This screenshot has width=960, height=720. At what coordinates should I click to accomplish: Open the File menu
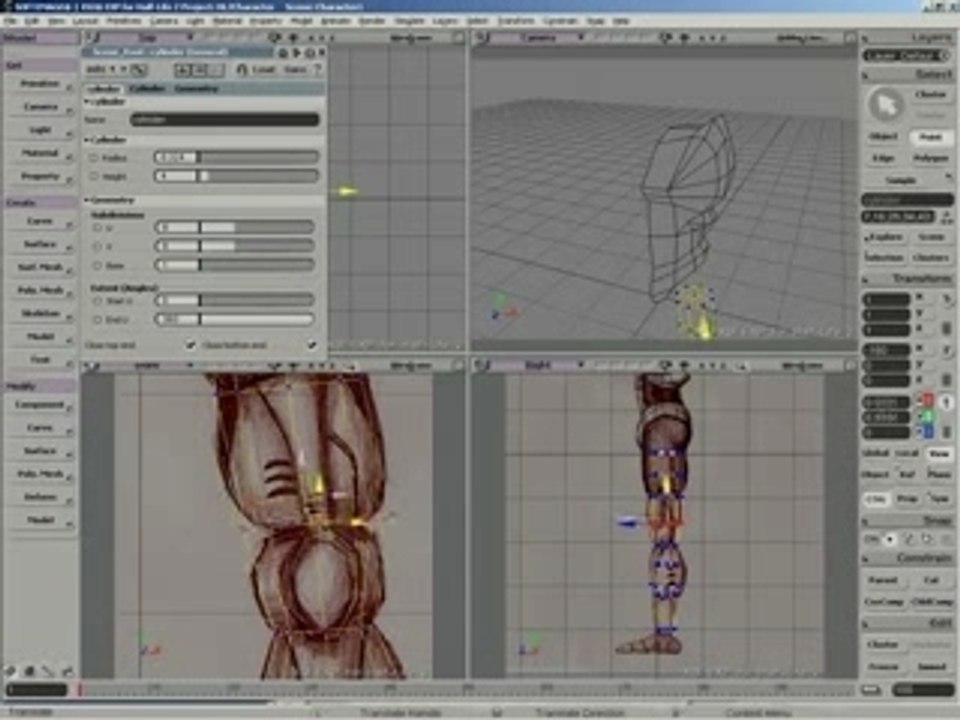(x=10, y=21)
